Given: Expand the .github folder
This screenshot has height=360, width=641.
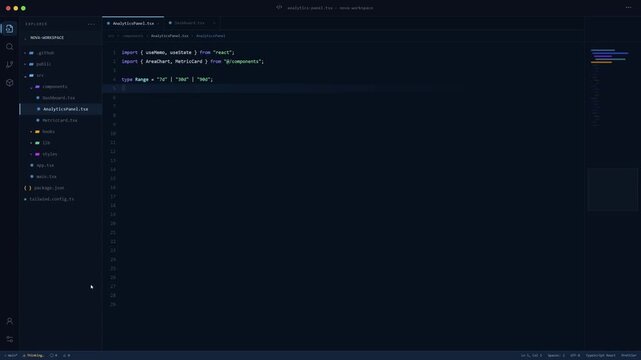Looking at the screenshot, I should pyautogui.click(x=25, y=53).
